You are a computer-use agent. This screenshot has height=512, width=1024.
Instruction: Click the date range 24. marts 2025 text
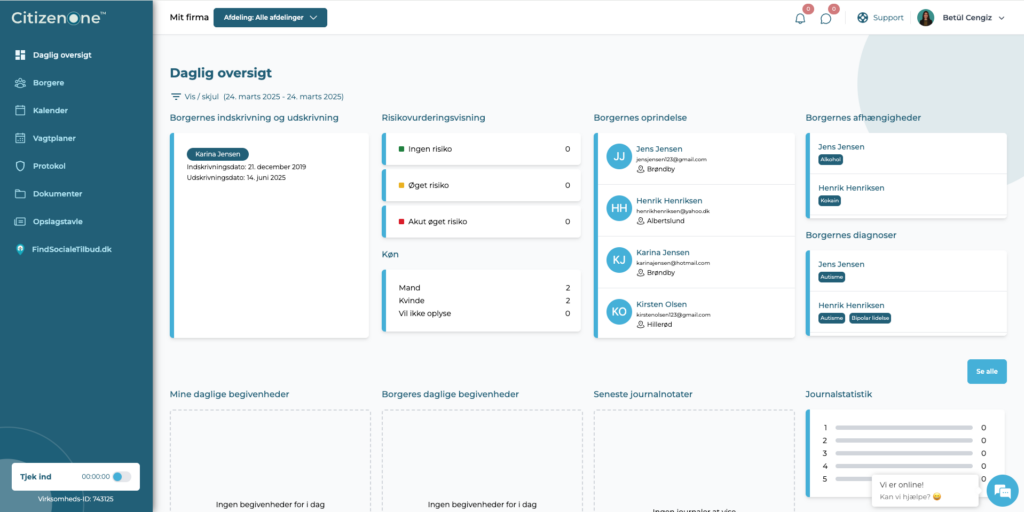point(283,97)
